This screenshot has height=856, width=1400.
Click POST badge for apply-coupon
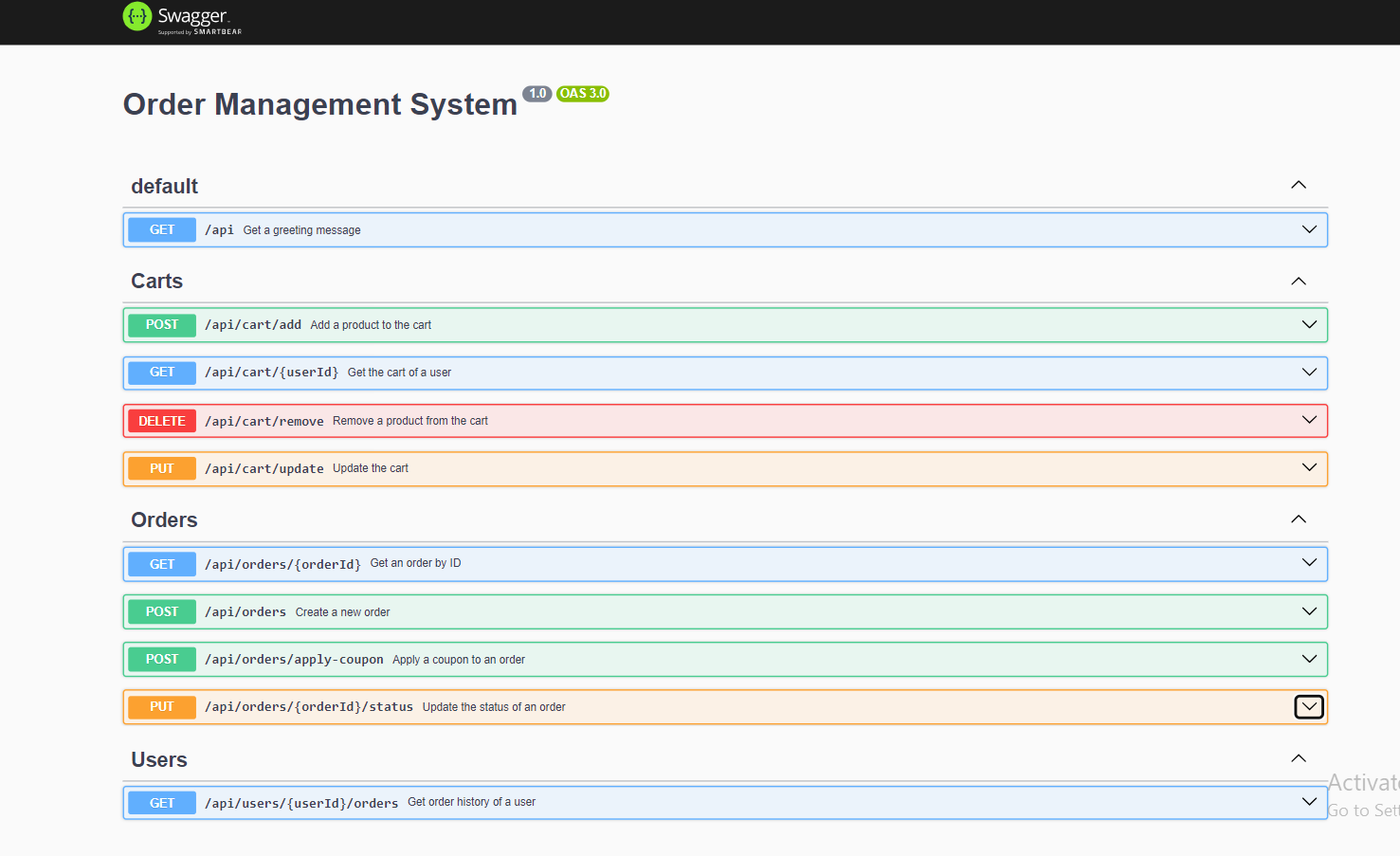162,659
